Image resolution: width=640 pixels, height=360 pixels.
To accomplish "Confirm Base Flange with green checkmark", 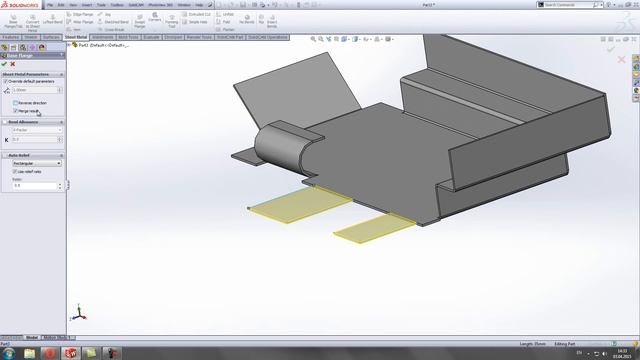I will coord(4,64).
